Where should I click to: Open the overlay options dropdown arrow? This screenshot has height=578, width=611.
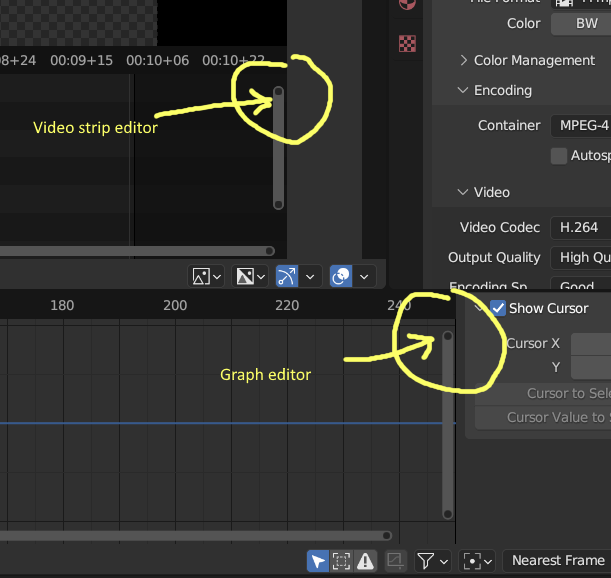click(364, 277)
